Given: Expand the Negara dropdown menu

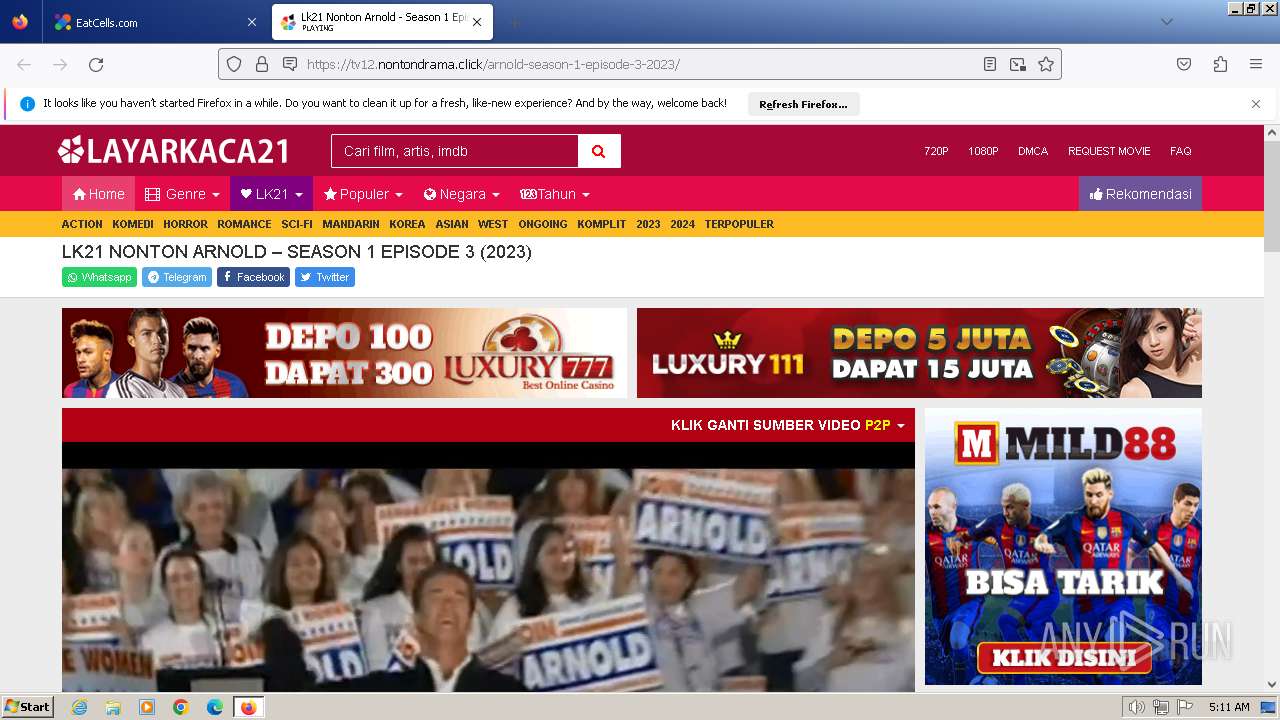Looking at the screenshot, I should click(461, 194).
